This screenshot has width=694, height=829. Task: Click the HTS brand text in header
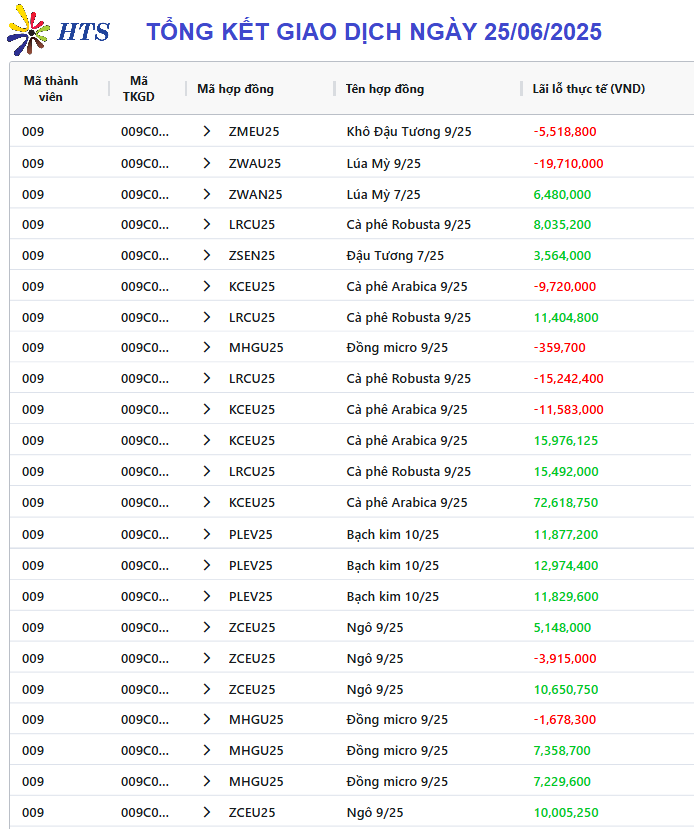(x=84, y=32)
